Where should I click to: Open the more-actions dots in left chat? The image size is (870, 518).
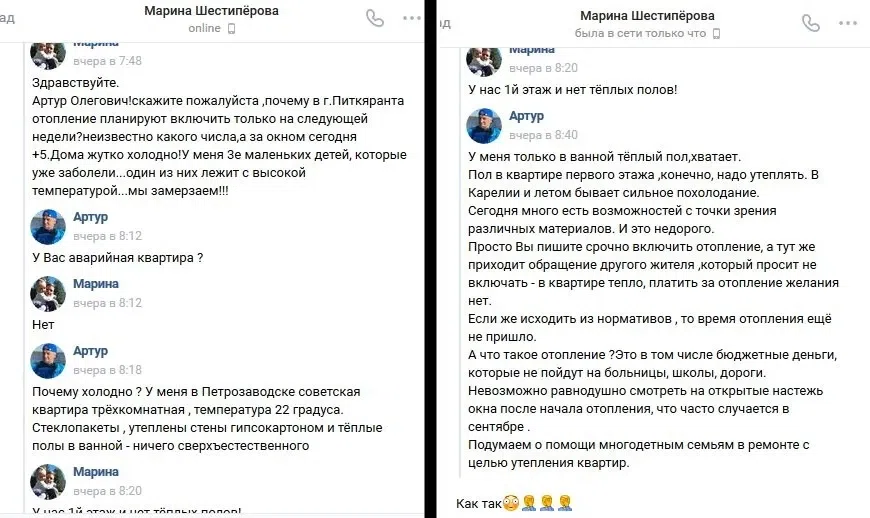pos(412,18)
